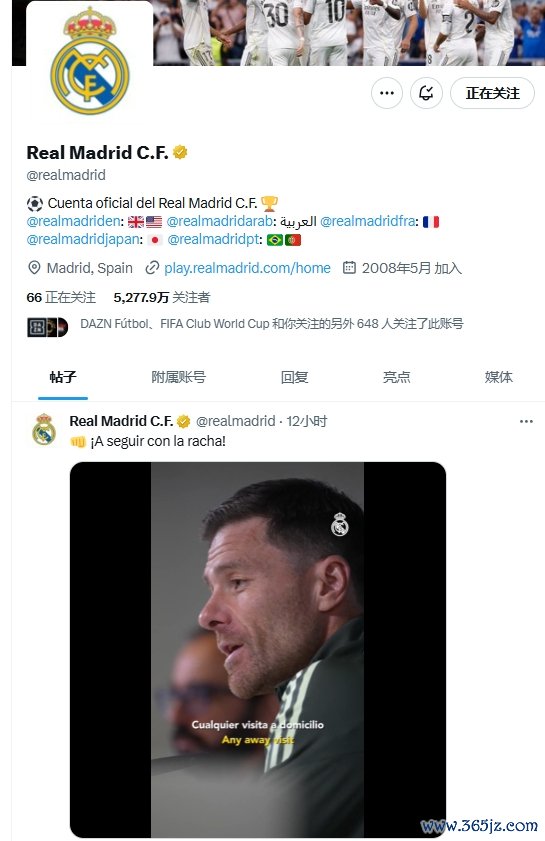Screen dimensions: 545x841
Task: Click the mutual followers avatar stack
Action: coord(48,327)
